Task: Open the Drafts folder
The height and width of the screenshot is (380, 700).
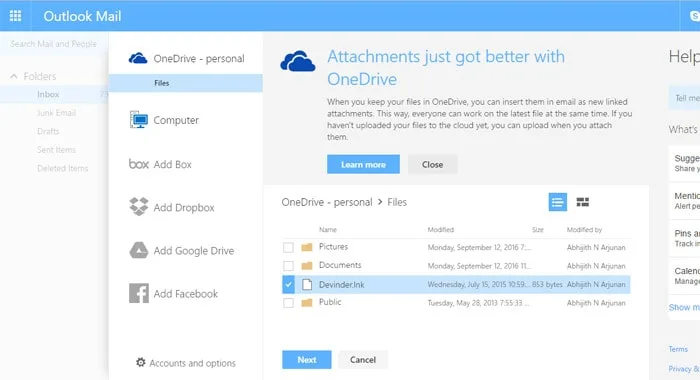Action: (x=48, y=131)
